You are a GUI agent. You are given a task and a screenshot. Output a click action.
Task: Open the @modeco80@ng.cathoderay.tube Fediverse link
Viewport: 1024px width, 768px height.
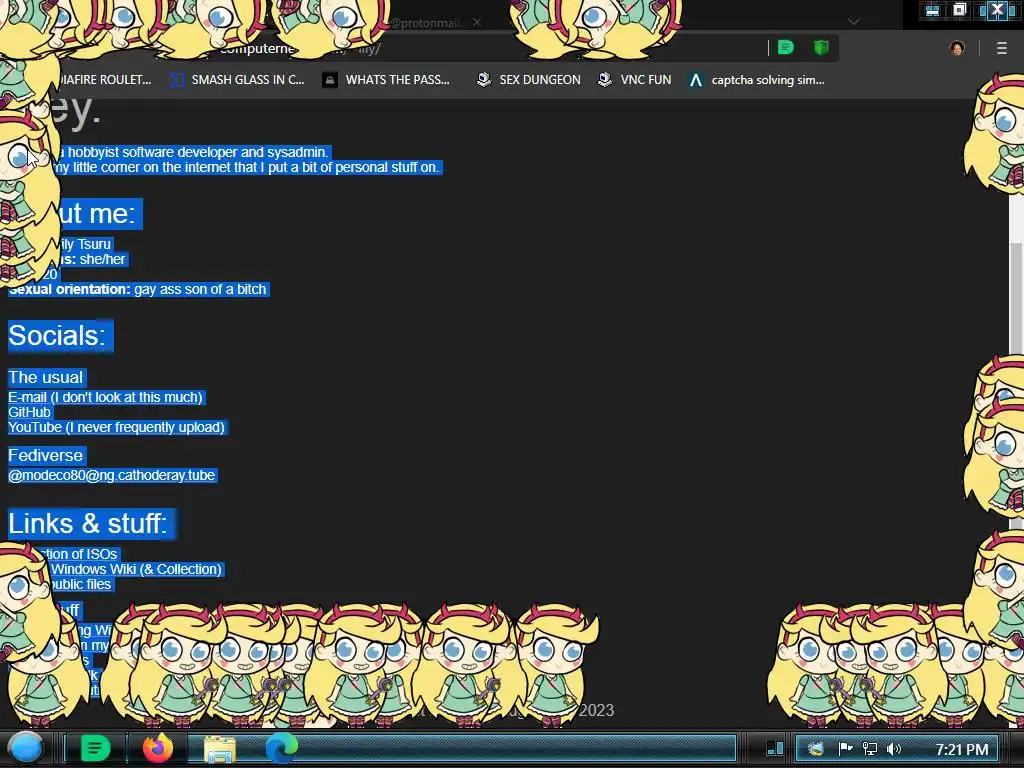(112, 475)
